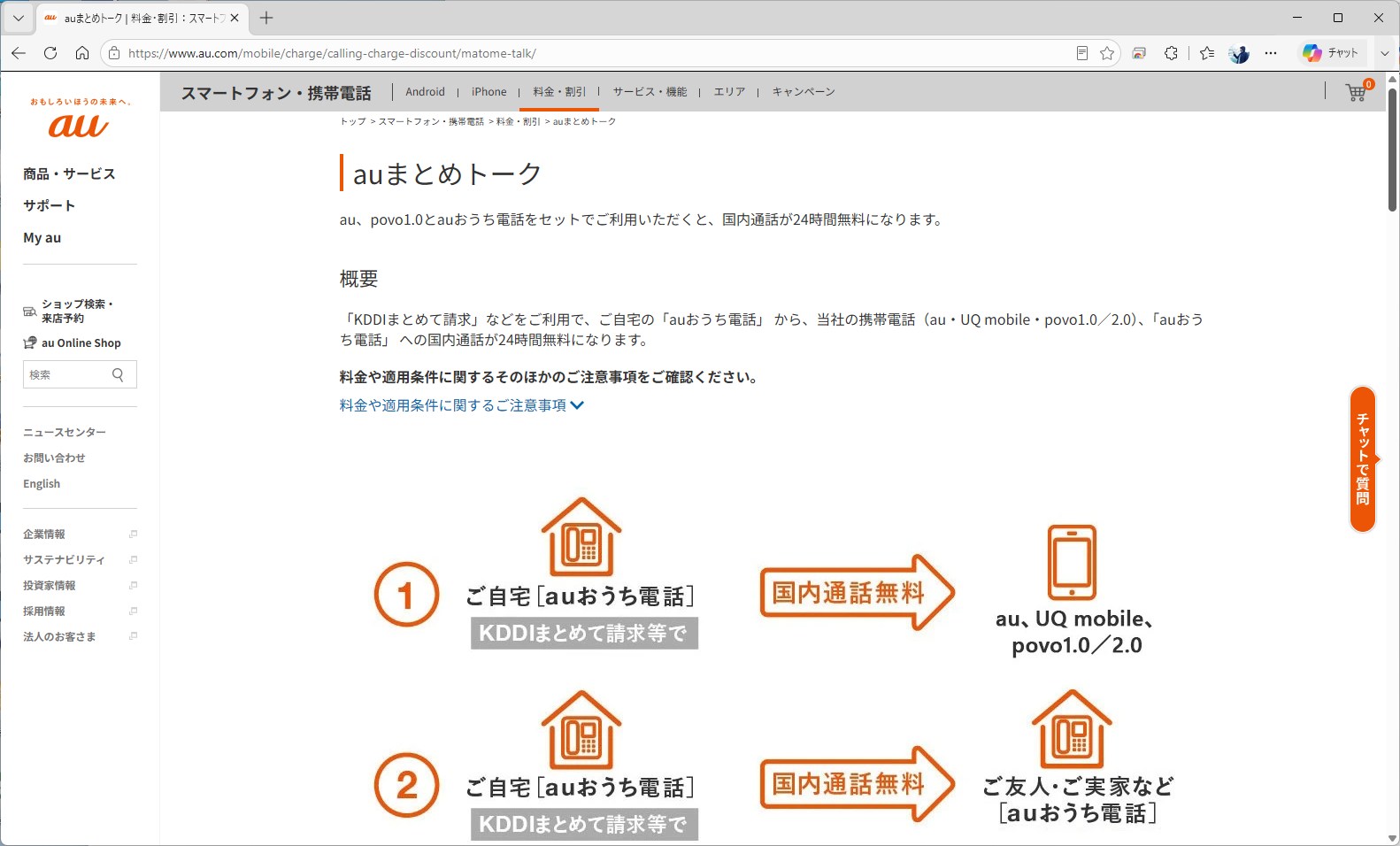The height and width of the screenshot is (846, 1400).
Task: Close the auまとめトーク tab
Action: point(235,18)
